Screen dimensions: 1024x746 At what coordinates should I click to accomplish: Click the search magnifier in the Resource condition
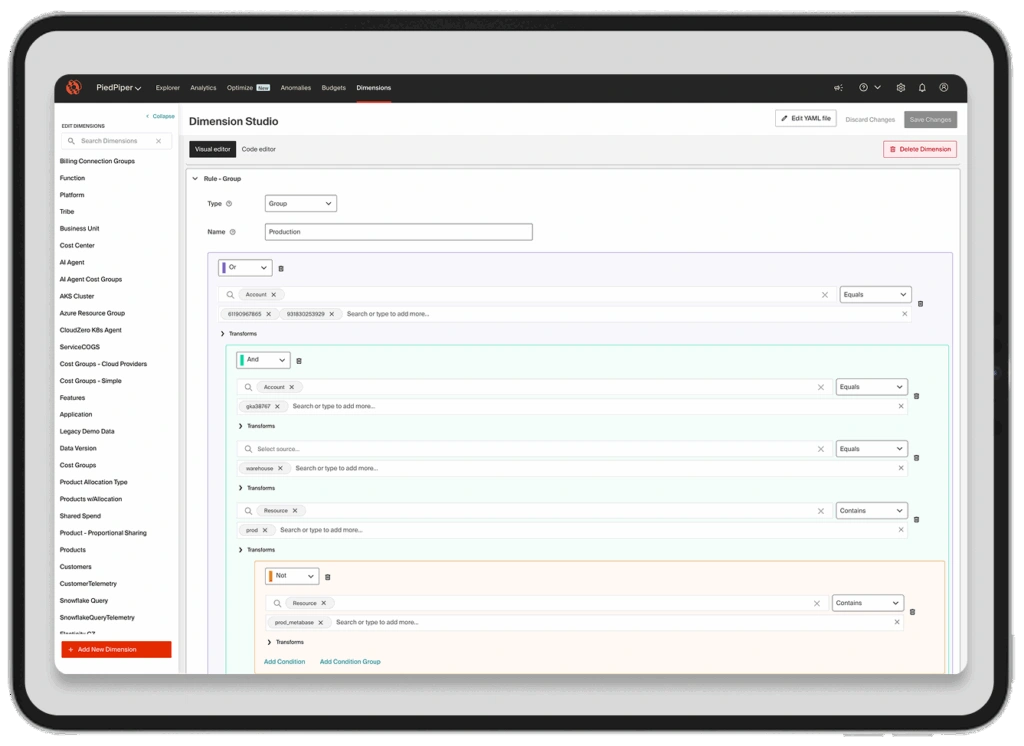tap(247, 510)
